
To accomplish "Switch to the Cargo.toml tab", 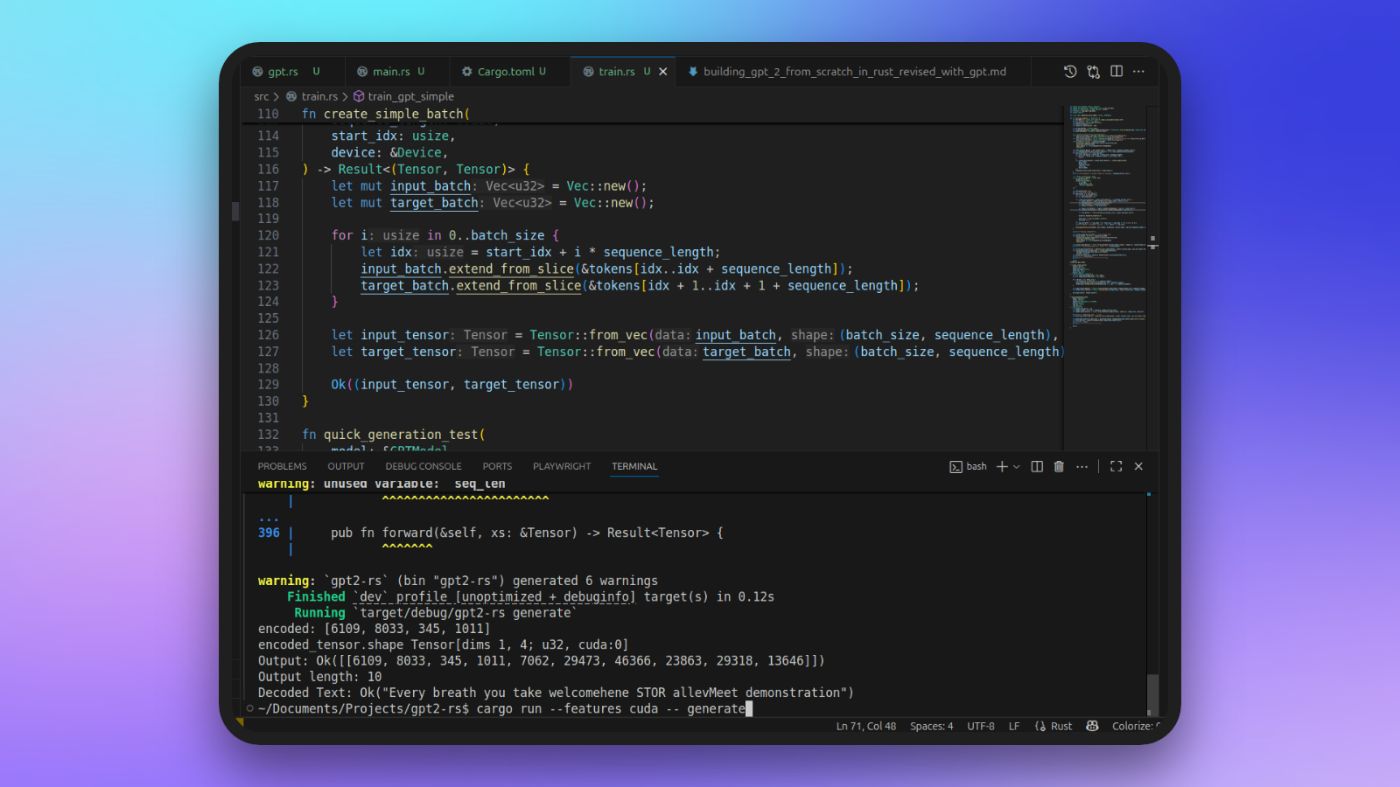I will click(x=505, y=72).
